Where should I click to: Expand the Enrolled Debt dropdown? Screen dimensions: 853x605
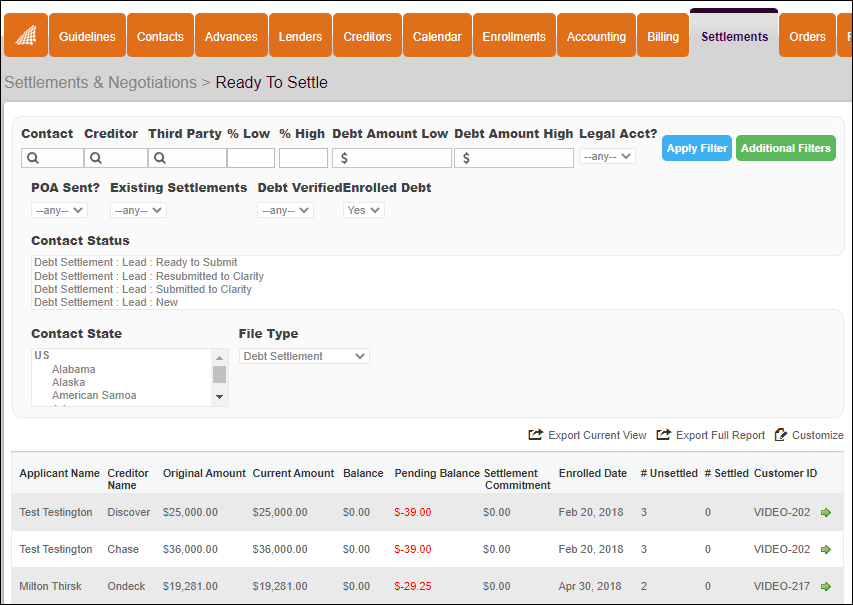(363, 210)
